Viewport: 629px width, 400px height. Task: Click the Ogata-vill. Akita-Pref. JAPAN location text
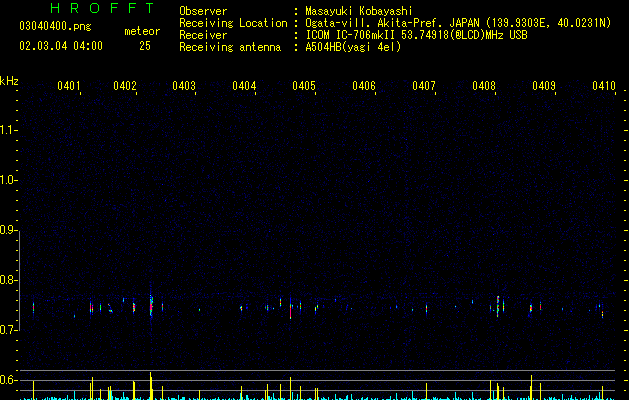[x=458, y=23]
